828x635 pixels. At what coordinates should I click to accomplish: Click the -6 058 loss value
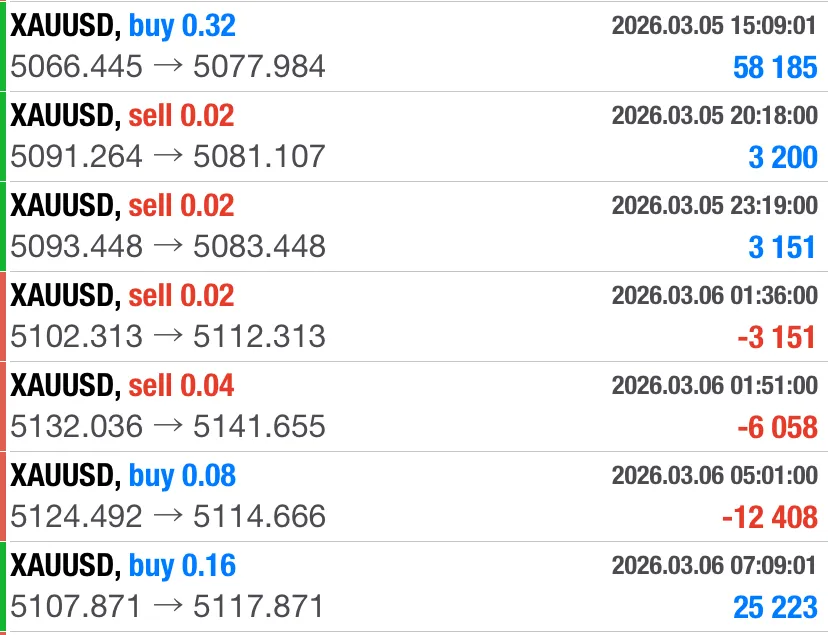point(776,427)
